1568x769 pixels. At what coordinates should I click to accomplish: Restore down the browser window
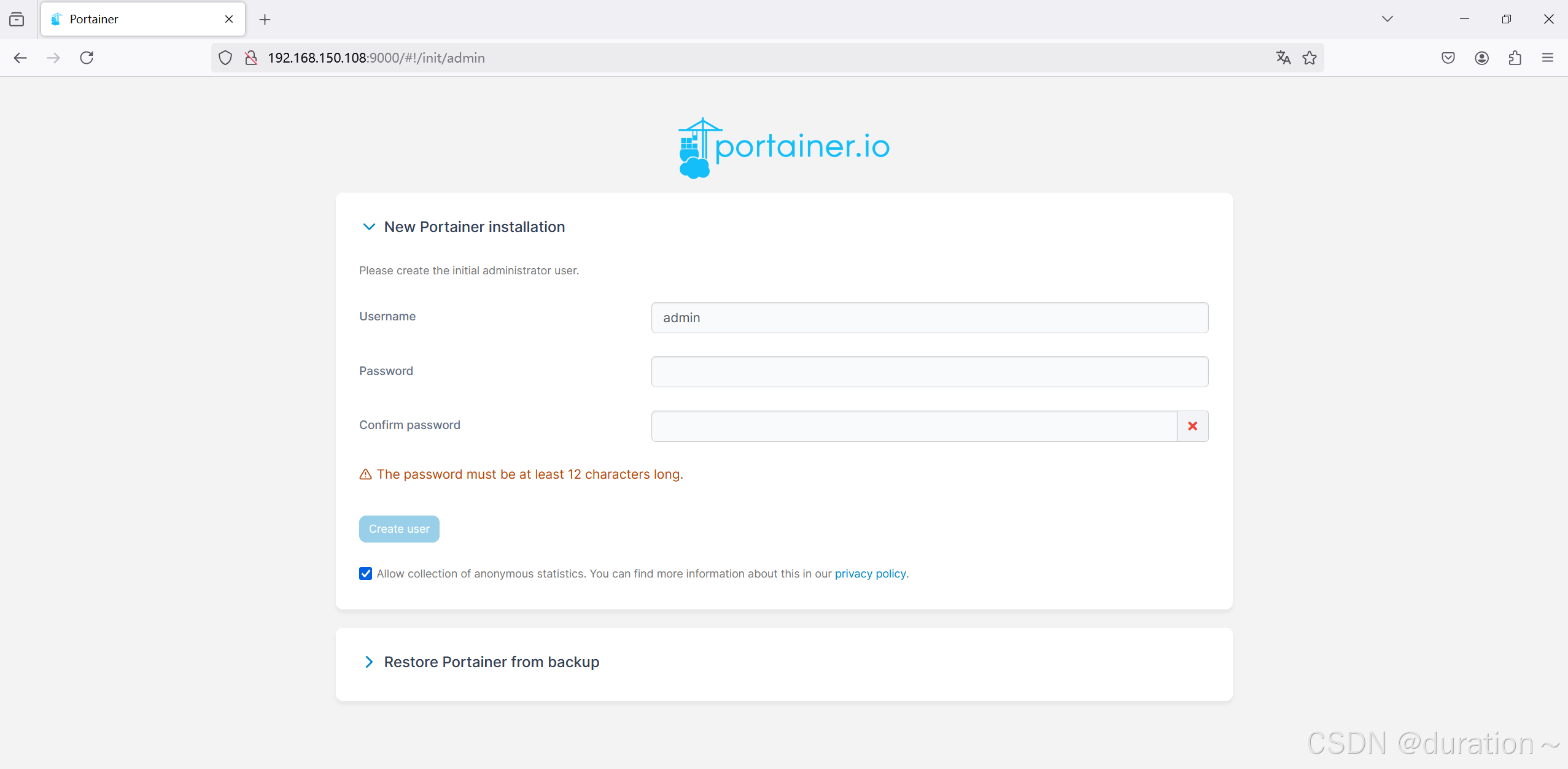pos(1507,19)
